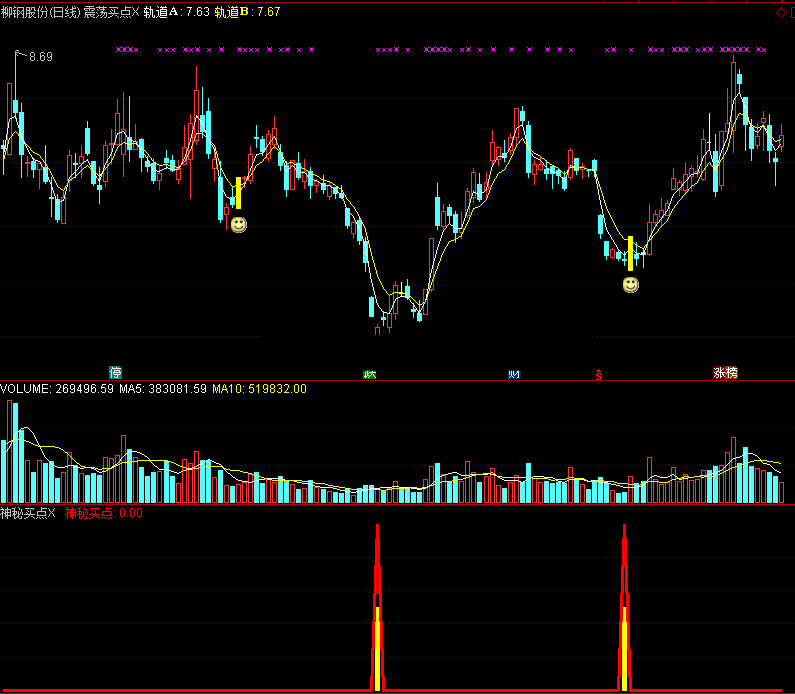795x694 pixels.
Task: Click the red 神秘买点 0.00 value label
Action: point(104,513)
